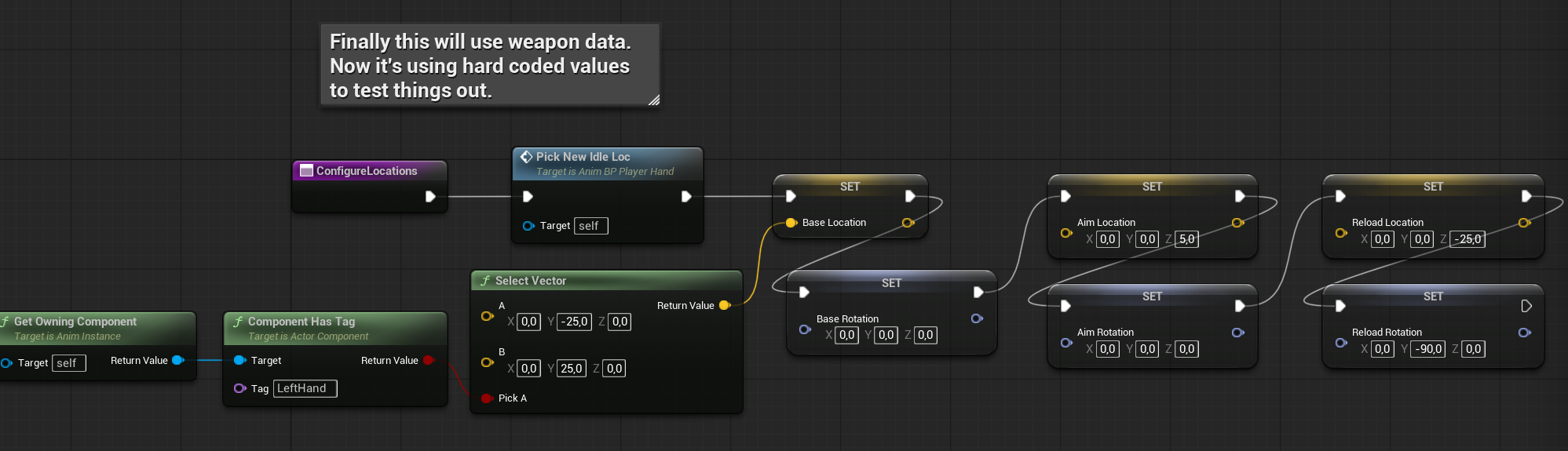Click the Base Rotation X value field
Image resolution: width=1568 pixels, height=451 pixels.
coord(846,335)
